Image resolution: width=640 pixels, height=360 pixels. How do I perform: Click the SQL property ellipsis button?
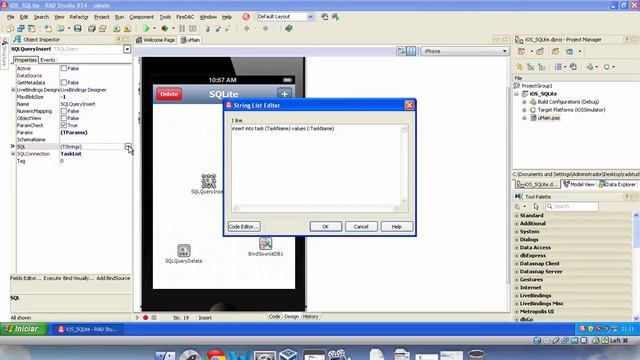click(128, 147)
